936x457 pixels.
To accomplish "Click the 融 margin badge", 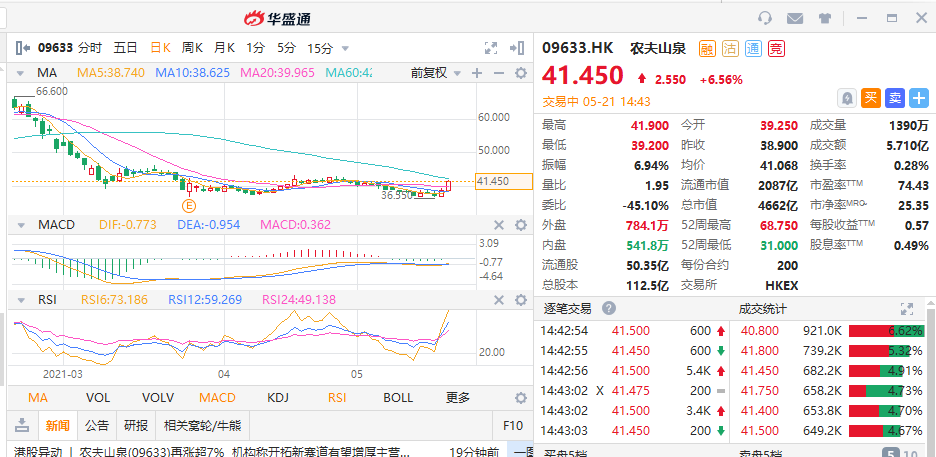I will pyautogui.click(x=707, y=48).
